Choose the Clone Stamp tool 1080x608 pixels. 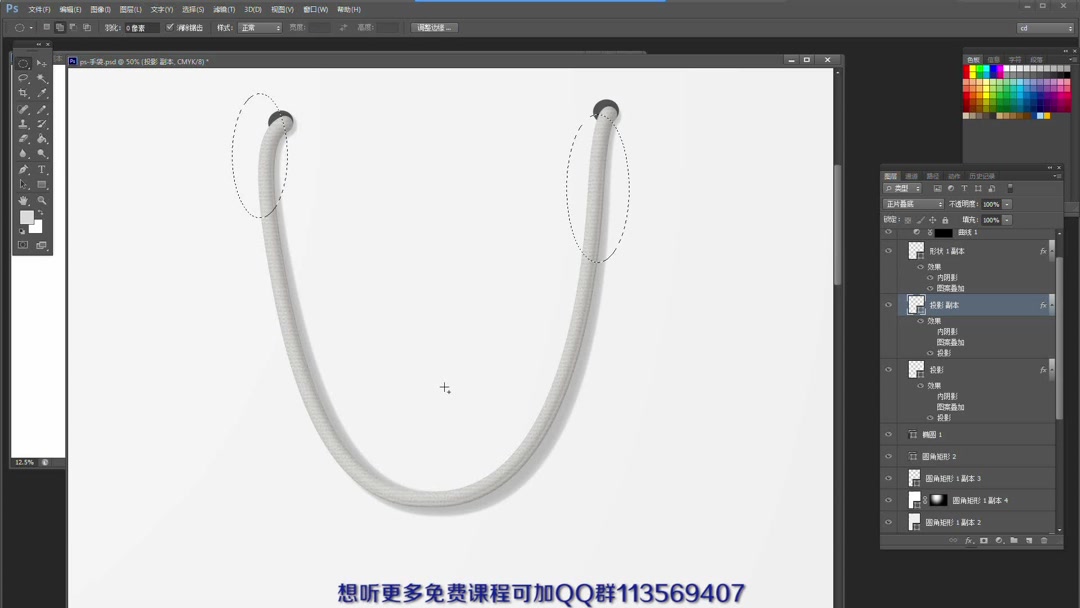coord(23,123)
